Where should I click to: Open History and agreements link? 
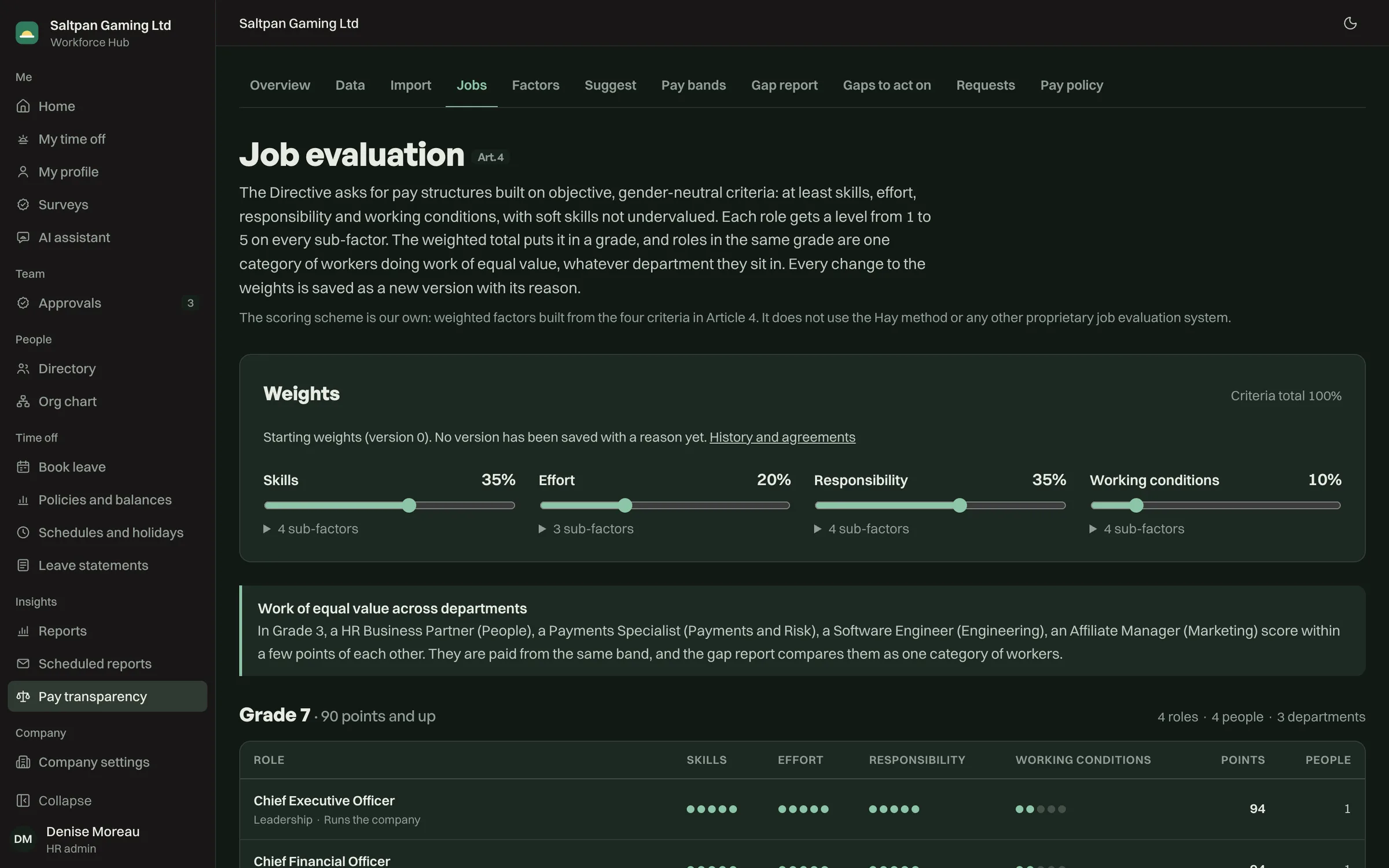[782, 437]
